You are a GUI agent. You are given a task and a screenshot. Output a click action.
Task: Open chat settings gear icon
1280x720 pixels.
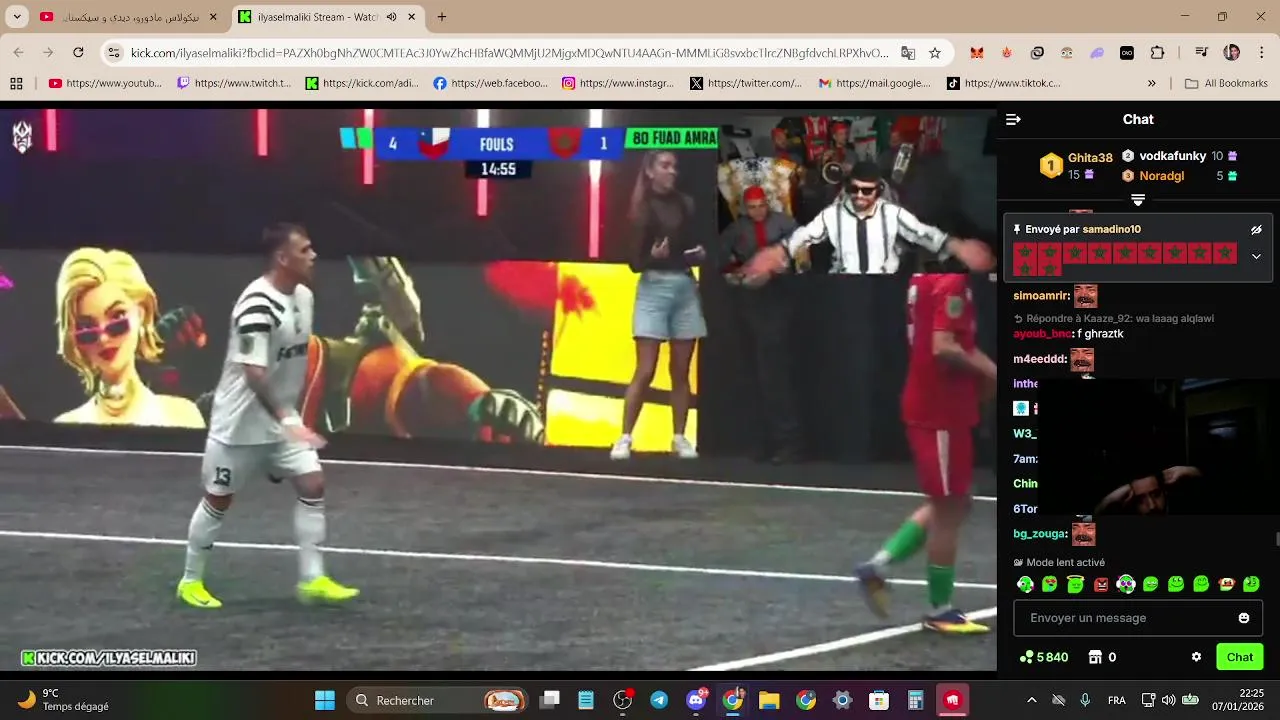click(x=1196, y=657)
